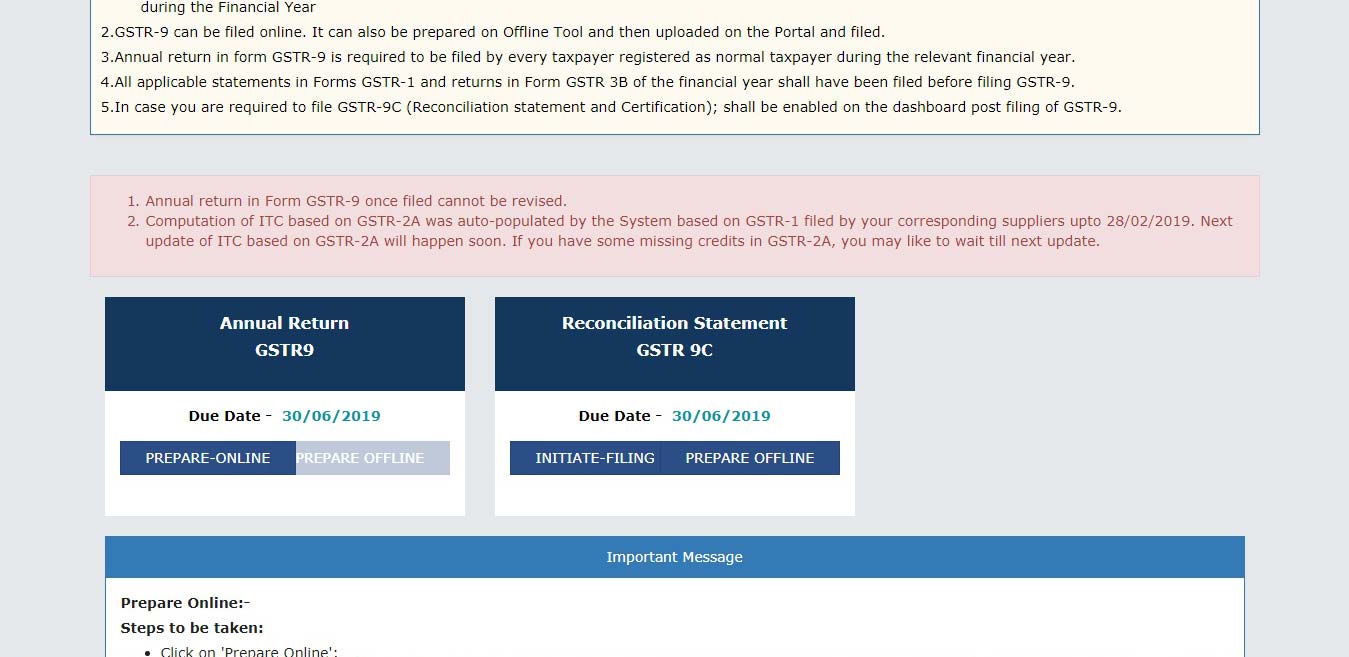The height and width of the screenshot is (657, 1349).
Task: Click the 'cannot be revised' warning line
Action: [356, 201]
